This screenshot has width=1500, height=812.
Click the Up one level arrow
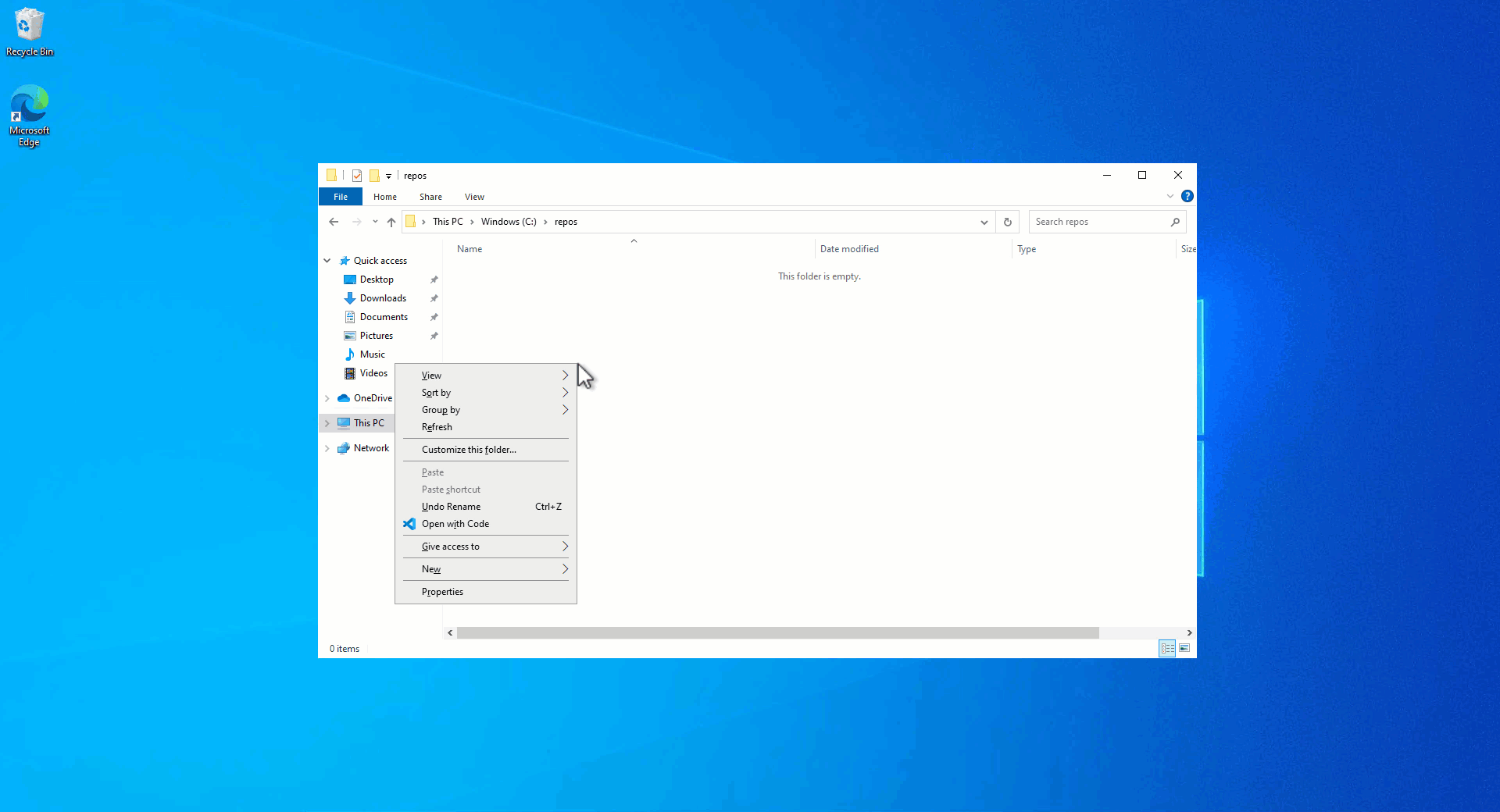pyautogui.click(x=391, y=222)
